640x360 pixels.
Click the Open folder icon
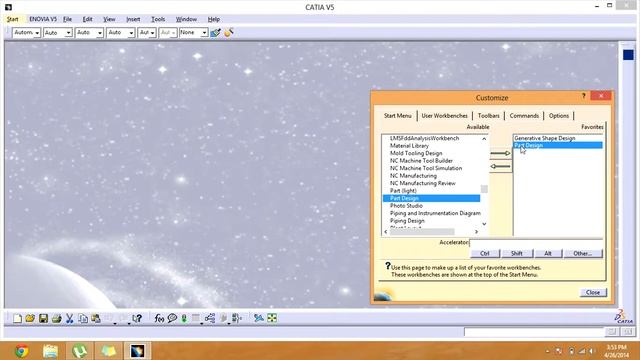(30, 318)
